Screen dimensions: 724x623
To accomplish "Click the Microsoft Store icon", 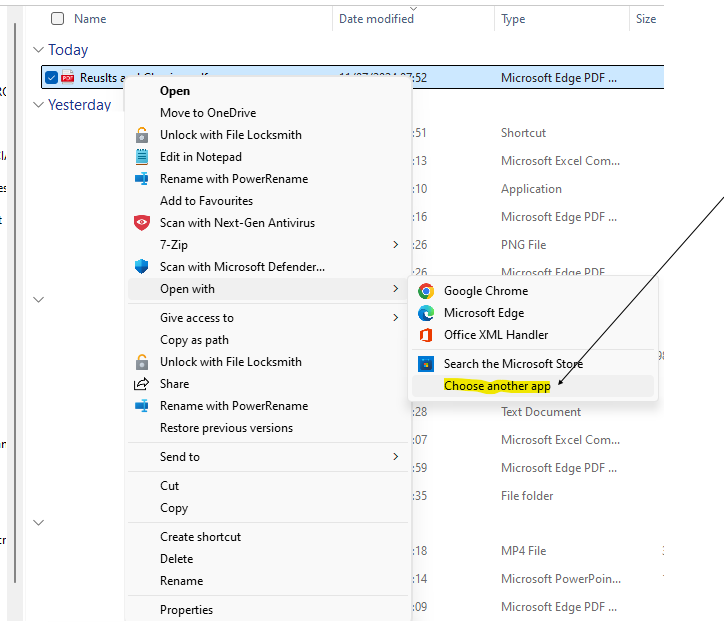I will coord(426,364).
